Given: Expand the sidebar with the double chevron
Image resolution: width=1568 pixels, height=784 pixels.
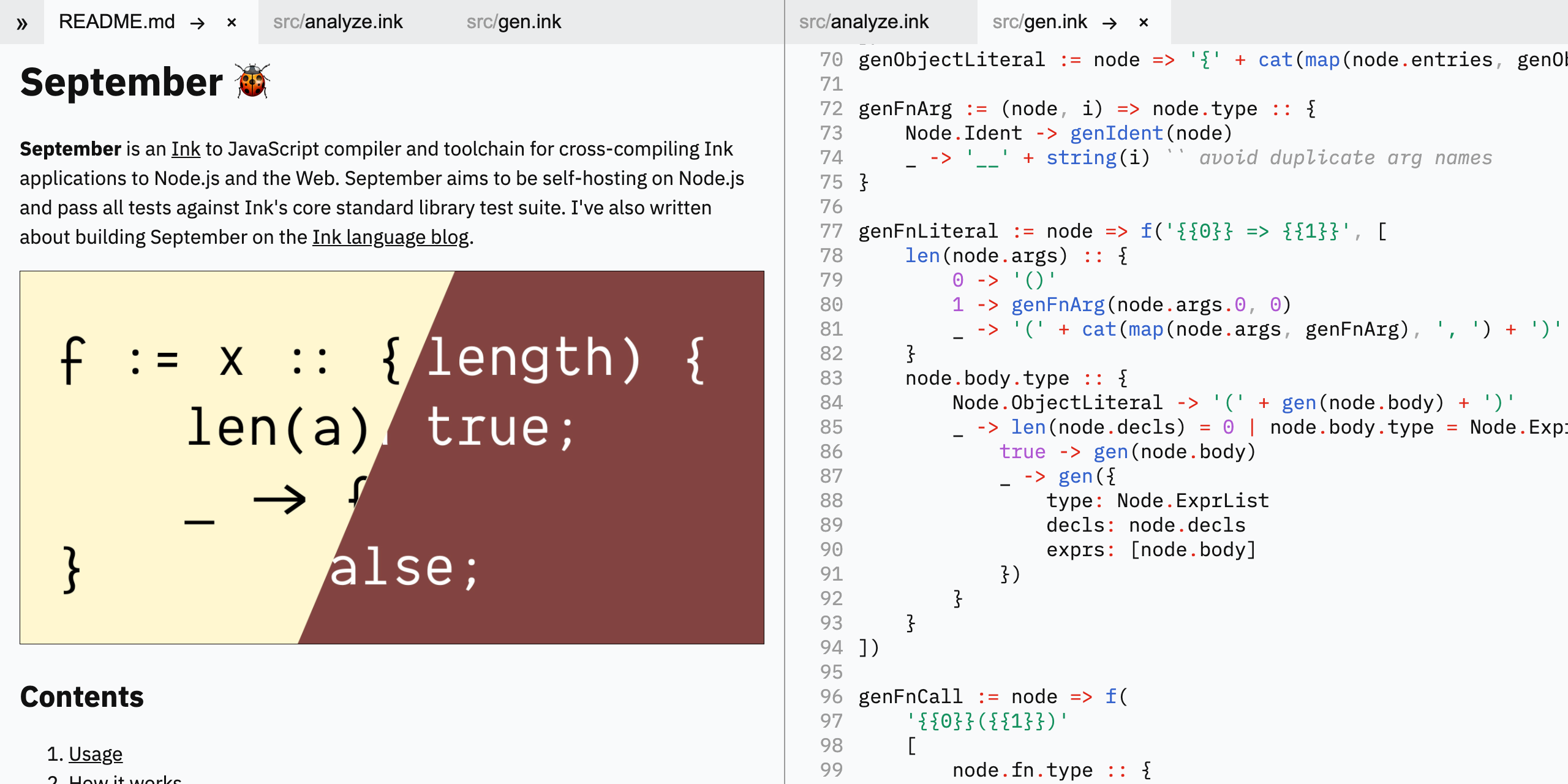Looking at the screenshot, I should (22, 23).
